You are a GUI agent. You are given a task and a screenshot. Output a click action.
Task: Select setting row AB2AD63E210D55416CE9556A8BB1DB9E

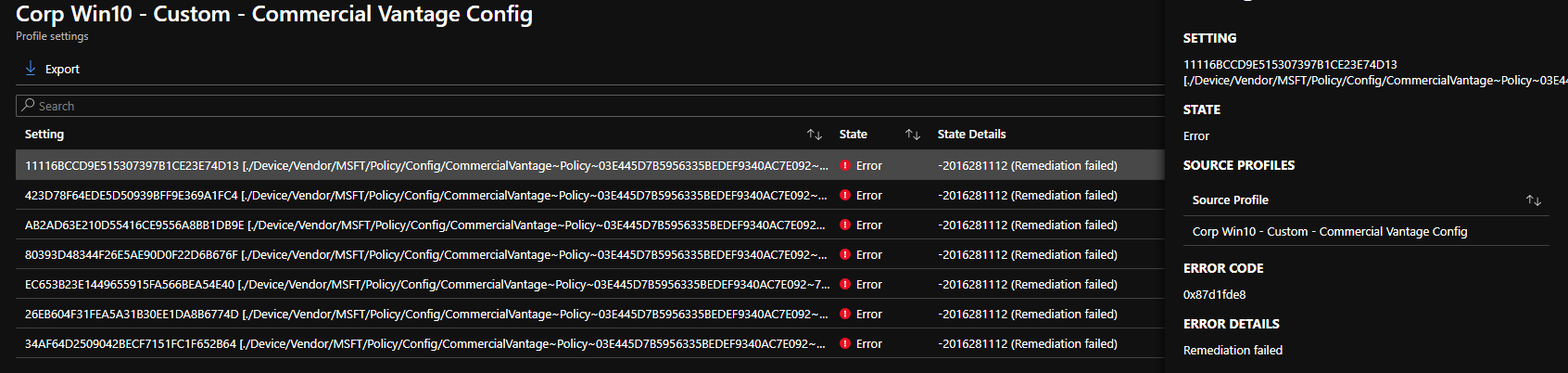pyautogui.click(x=589, y=225)
